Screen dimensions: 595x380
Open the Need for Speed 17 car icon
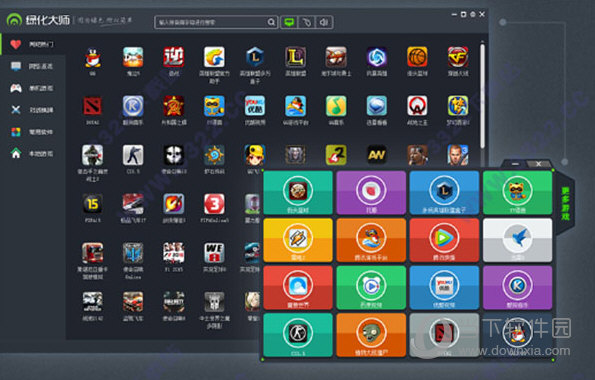(133, 204)
